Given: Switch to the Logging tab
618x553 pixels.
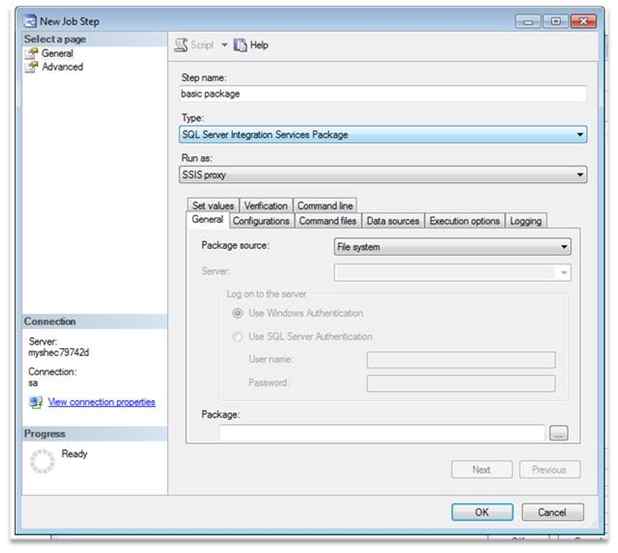Looking at the screenshot, I should click(x=526, y=221).
